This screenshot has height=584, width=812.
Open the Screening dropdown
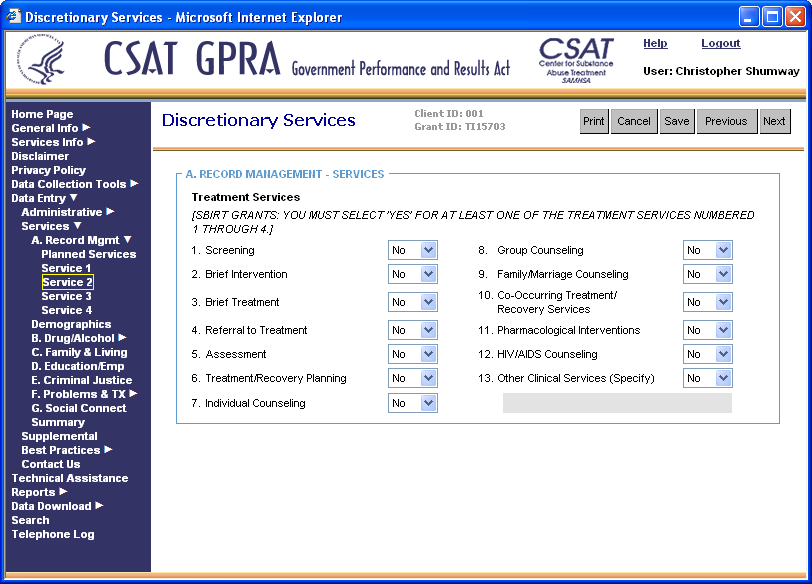[412, 250]
